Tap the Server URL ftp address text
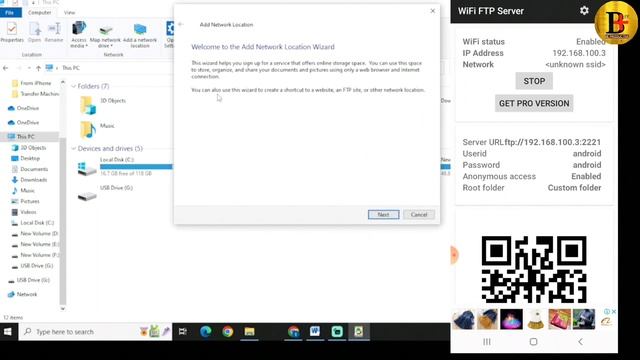 tap(553, 142)
